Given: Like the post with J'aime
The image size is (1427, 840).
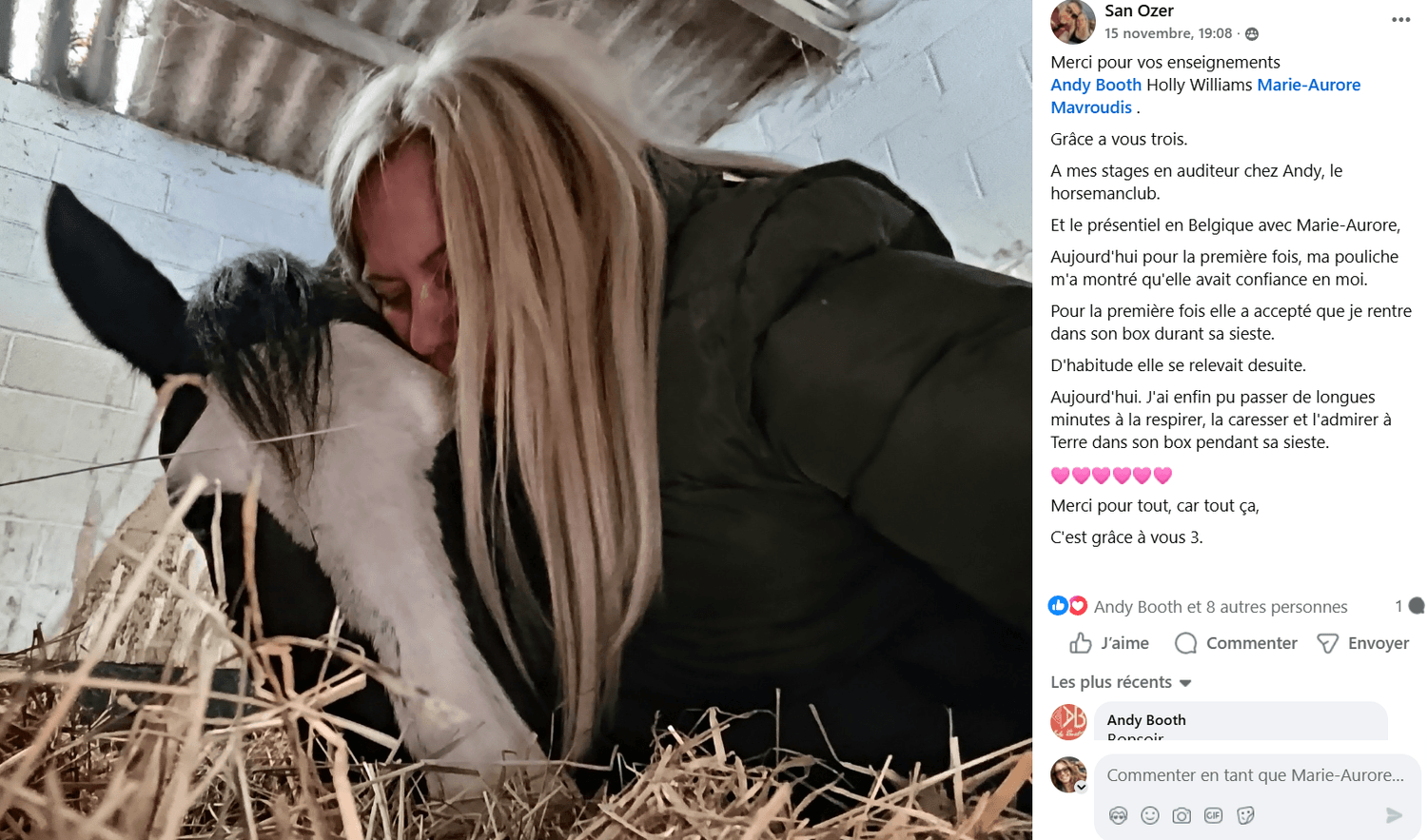Looking at the screenshot, I should coord(1109,643).
